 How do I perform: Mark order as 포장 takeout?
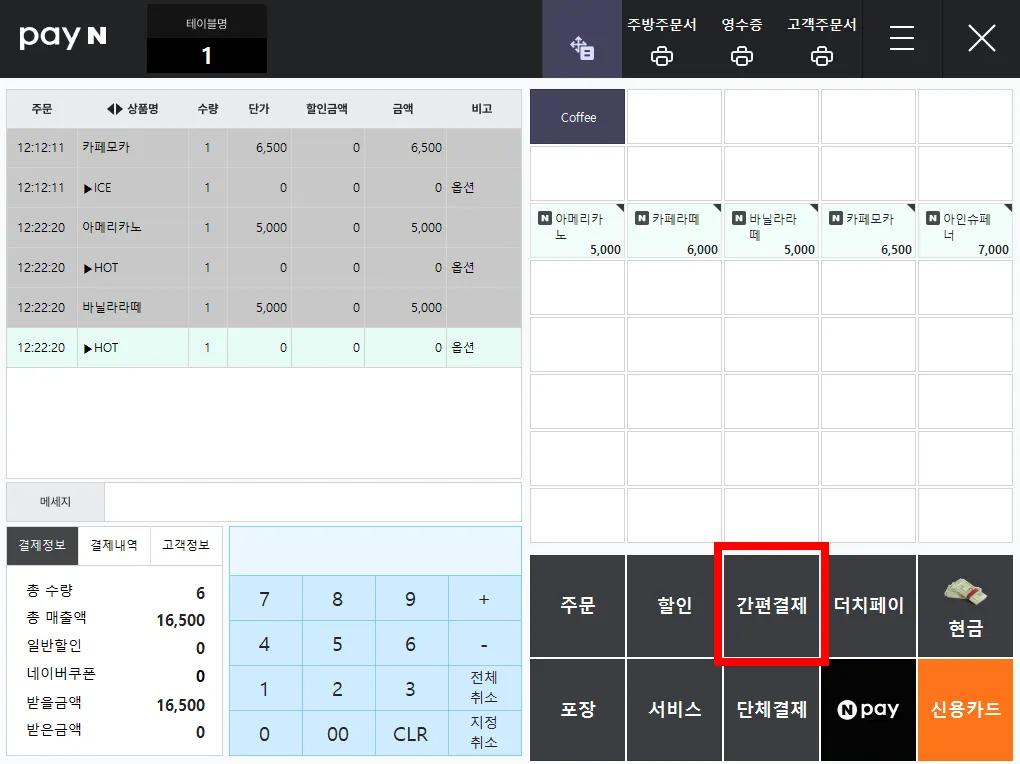[x=578, y=709]
